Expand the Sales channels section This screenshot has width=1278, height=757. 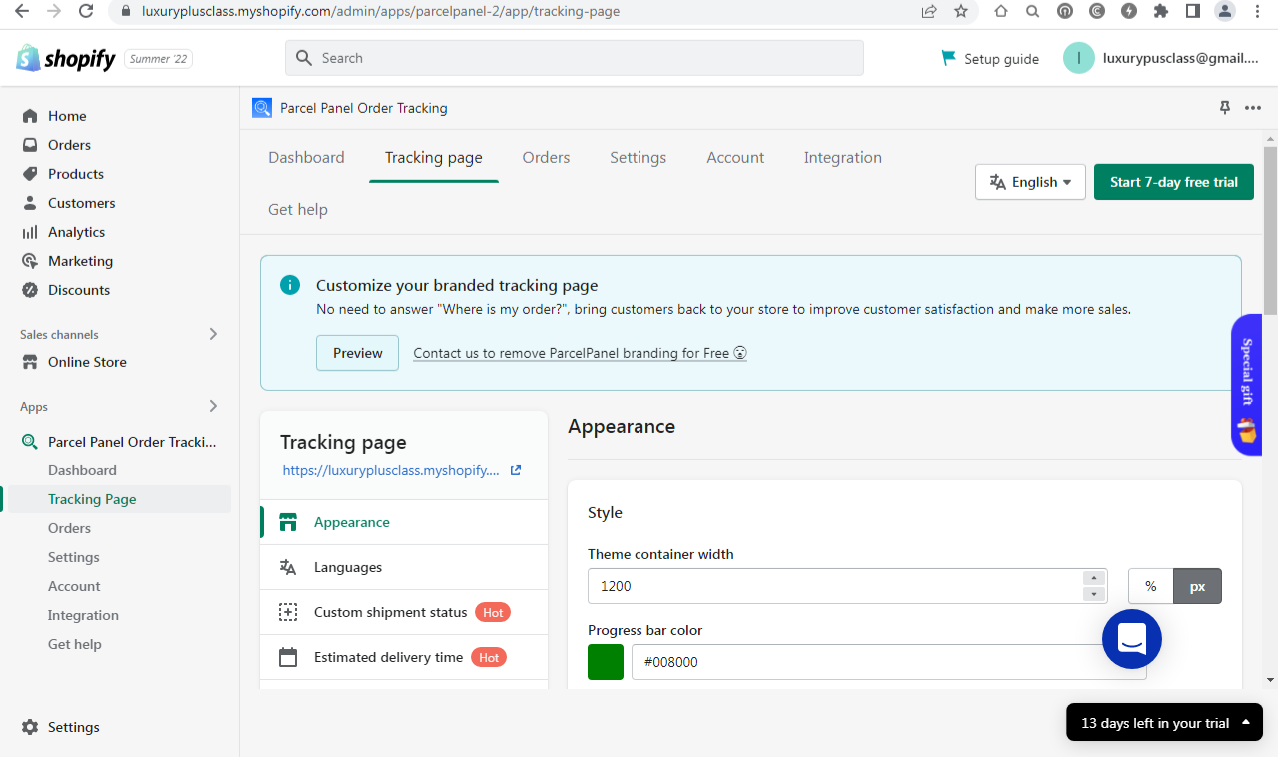point(213,334)
